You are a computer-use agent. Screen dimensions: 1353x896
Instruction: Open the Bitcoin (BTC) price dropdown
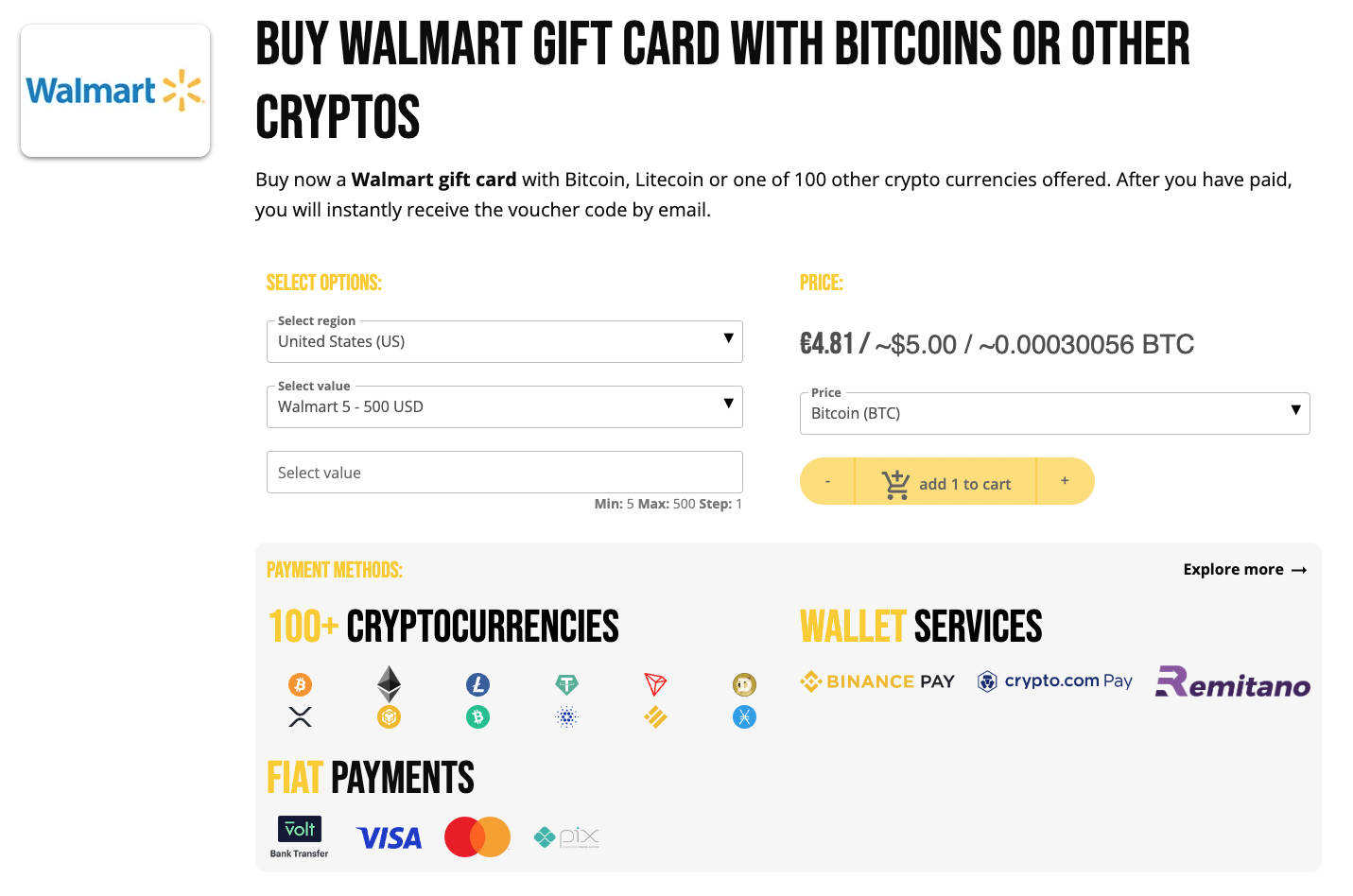[x=1055, y=413]
